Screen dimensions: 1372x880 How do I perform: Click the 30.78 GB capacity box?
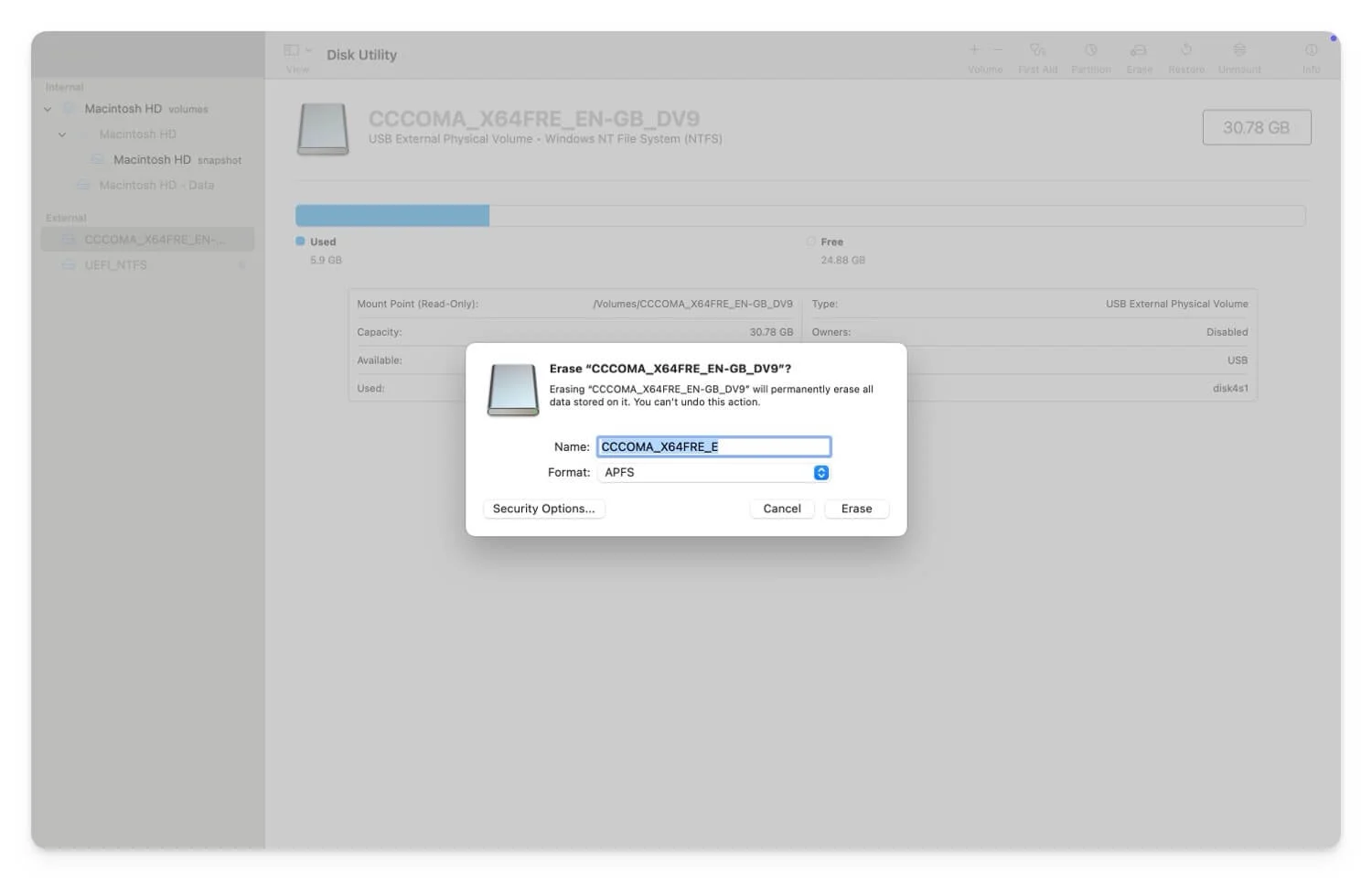point(1256,127)
